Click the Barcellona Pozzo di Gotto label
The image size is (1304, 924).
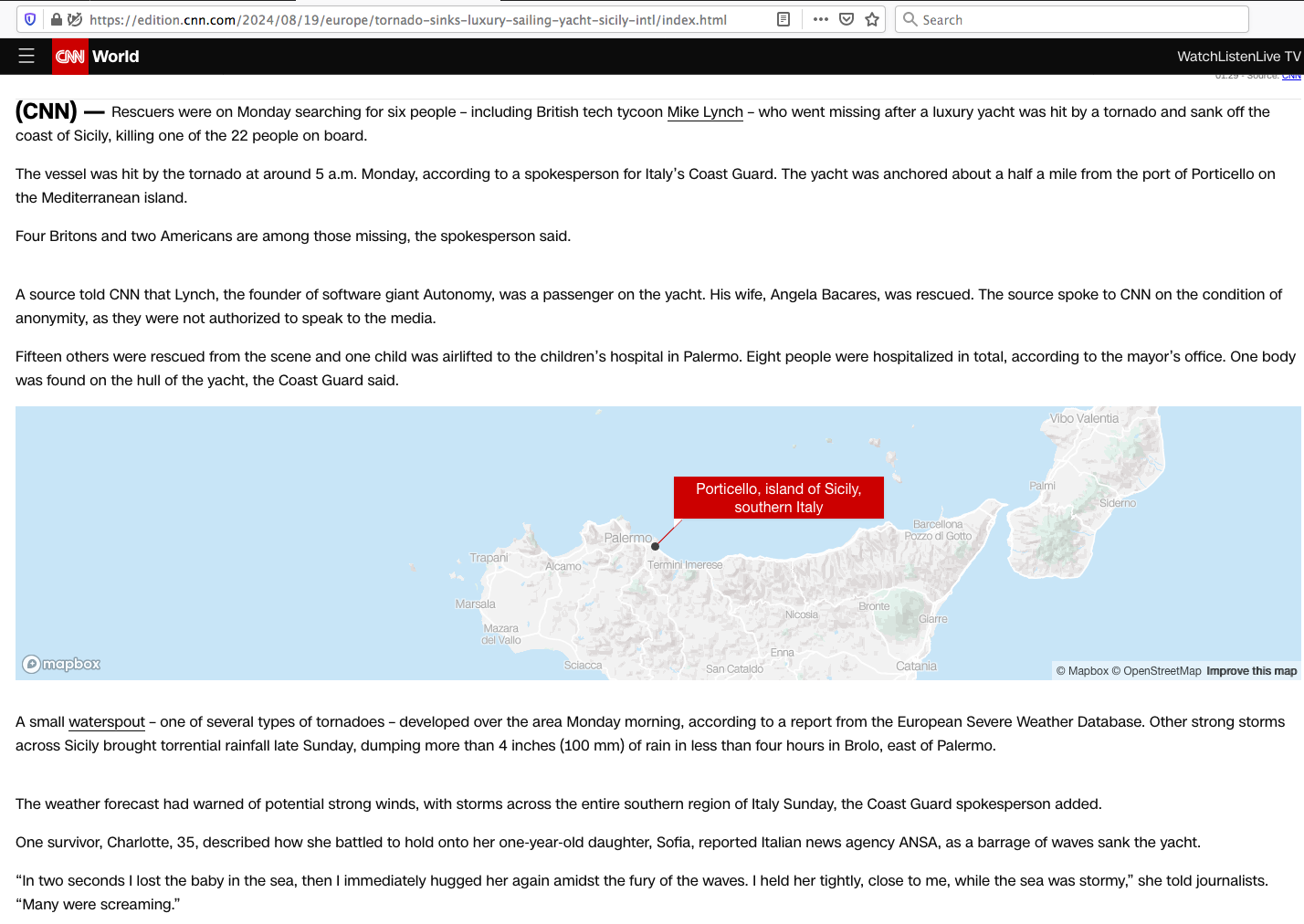pyautogui.click(x=938, y=530)
